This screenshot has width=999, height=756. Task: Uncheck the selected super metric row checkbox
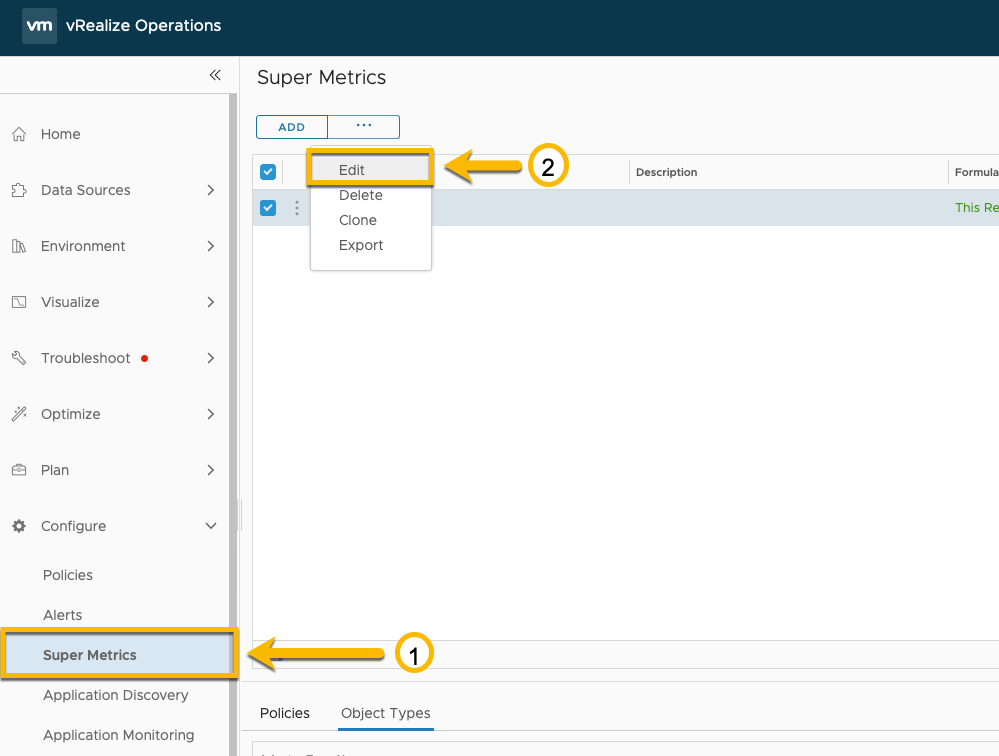coord(268,208)
